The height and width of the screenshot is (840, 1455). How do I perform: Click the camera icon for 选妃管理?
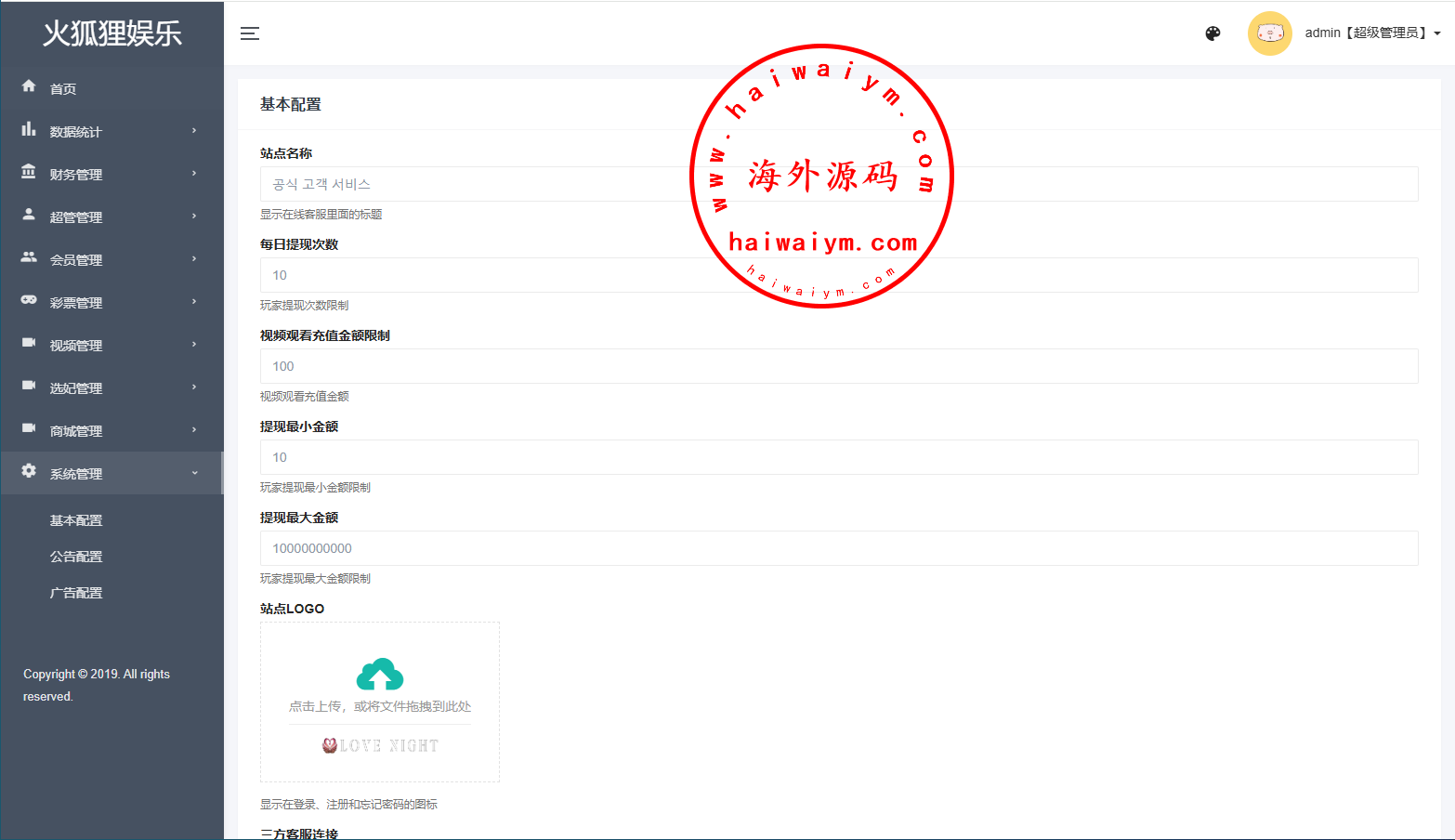click(x=29, y=386)
